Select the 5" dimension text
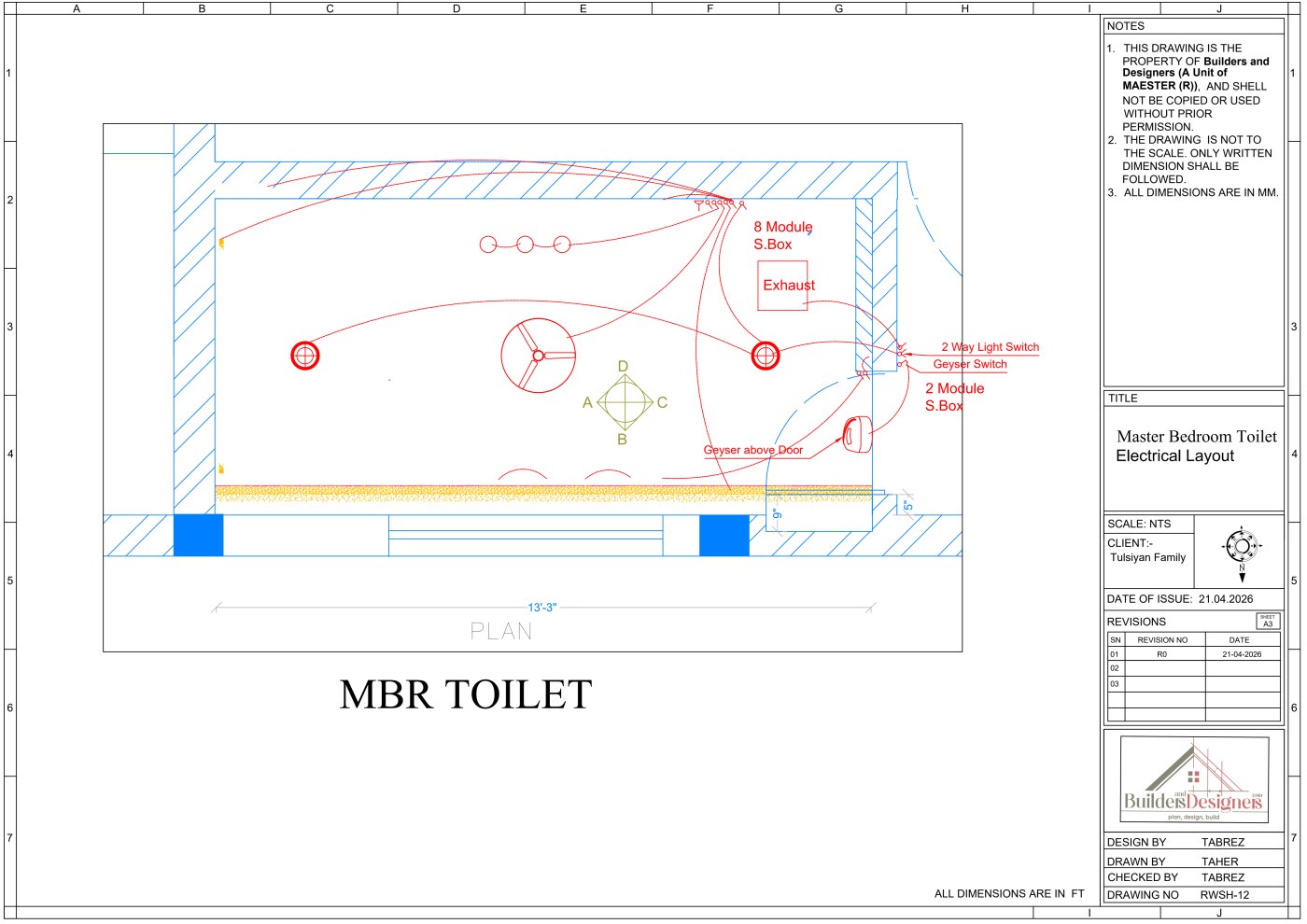1307x924 pixels. (x=906, y=507)
